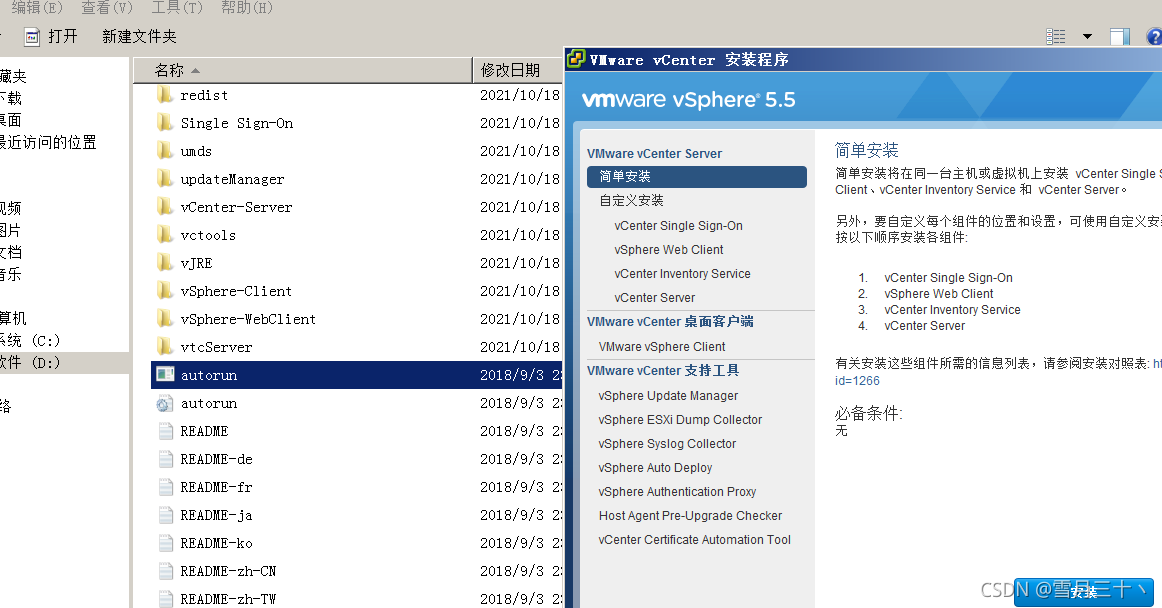Click the change view icon in Explorer toolbar

(x=1056, y=36)
